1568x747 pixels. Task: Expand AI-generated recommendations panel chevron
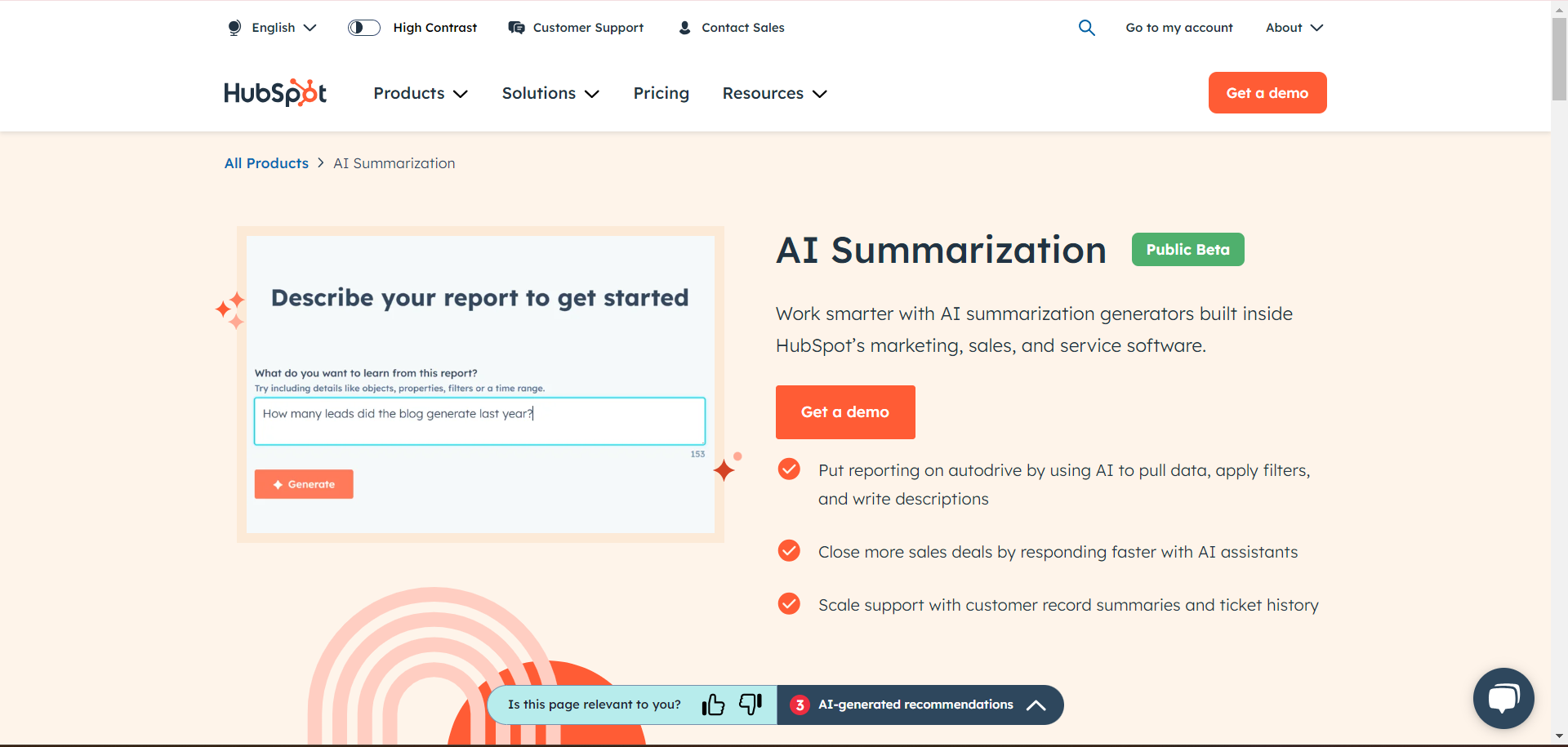pos(1036,705)
